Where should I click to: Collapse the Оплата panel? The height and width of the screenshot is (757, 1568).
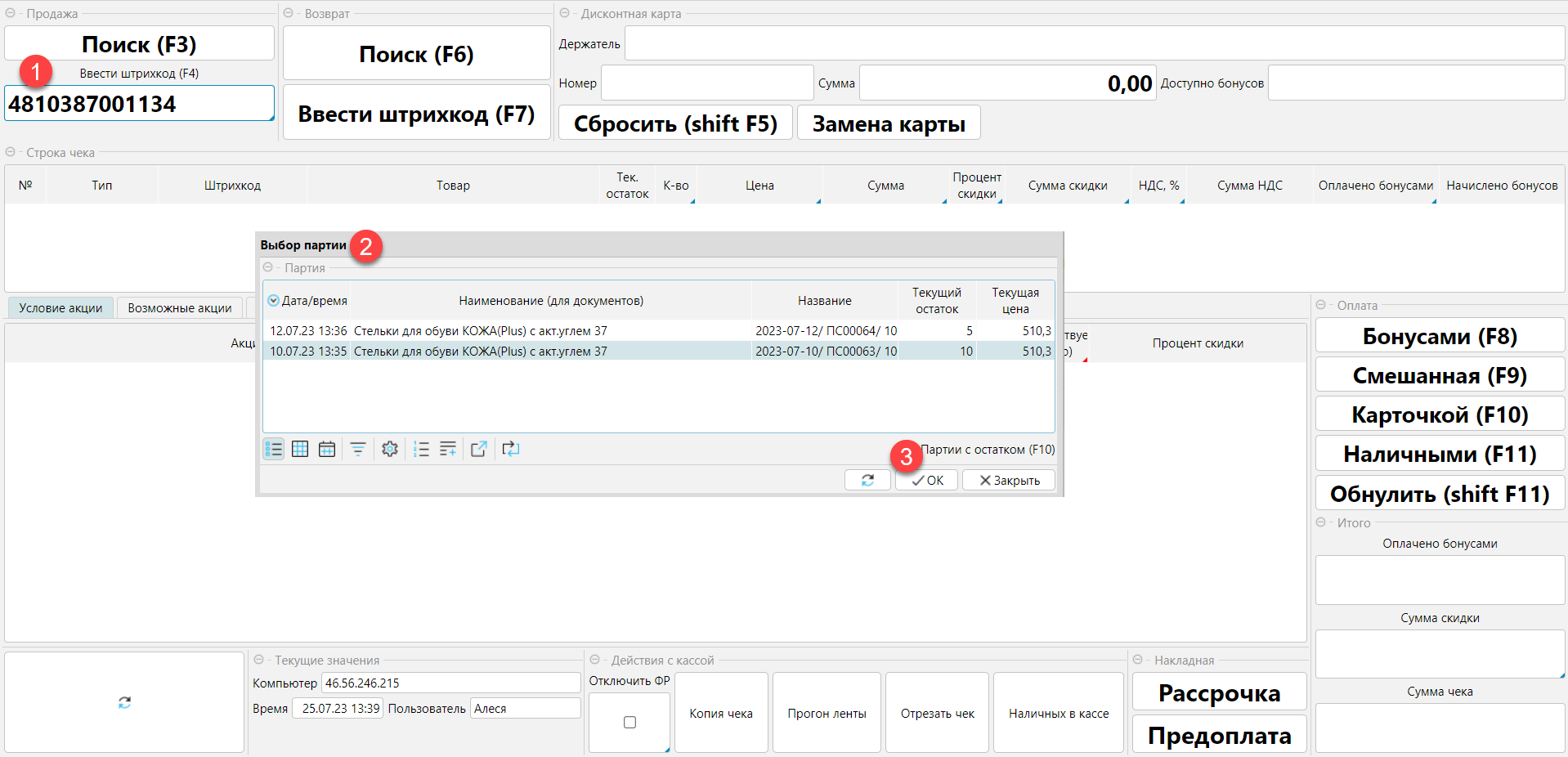[1321, 305]
